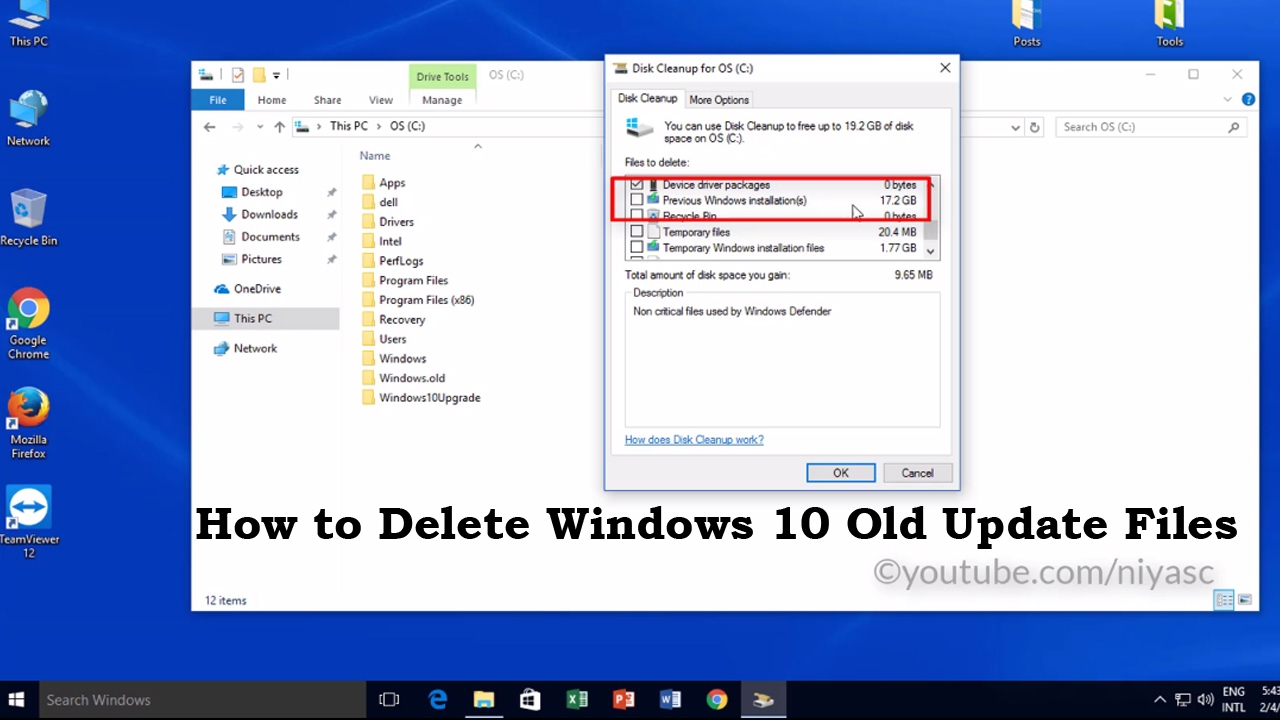This screenshot has width=1280, height=720.
Task: Close the Disk Cleanup dialog
Action: tap(945, 68)
